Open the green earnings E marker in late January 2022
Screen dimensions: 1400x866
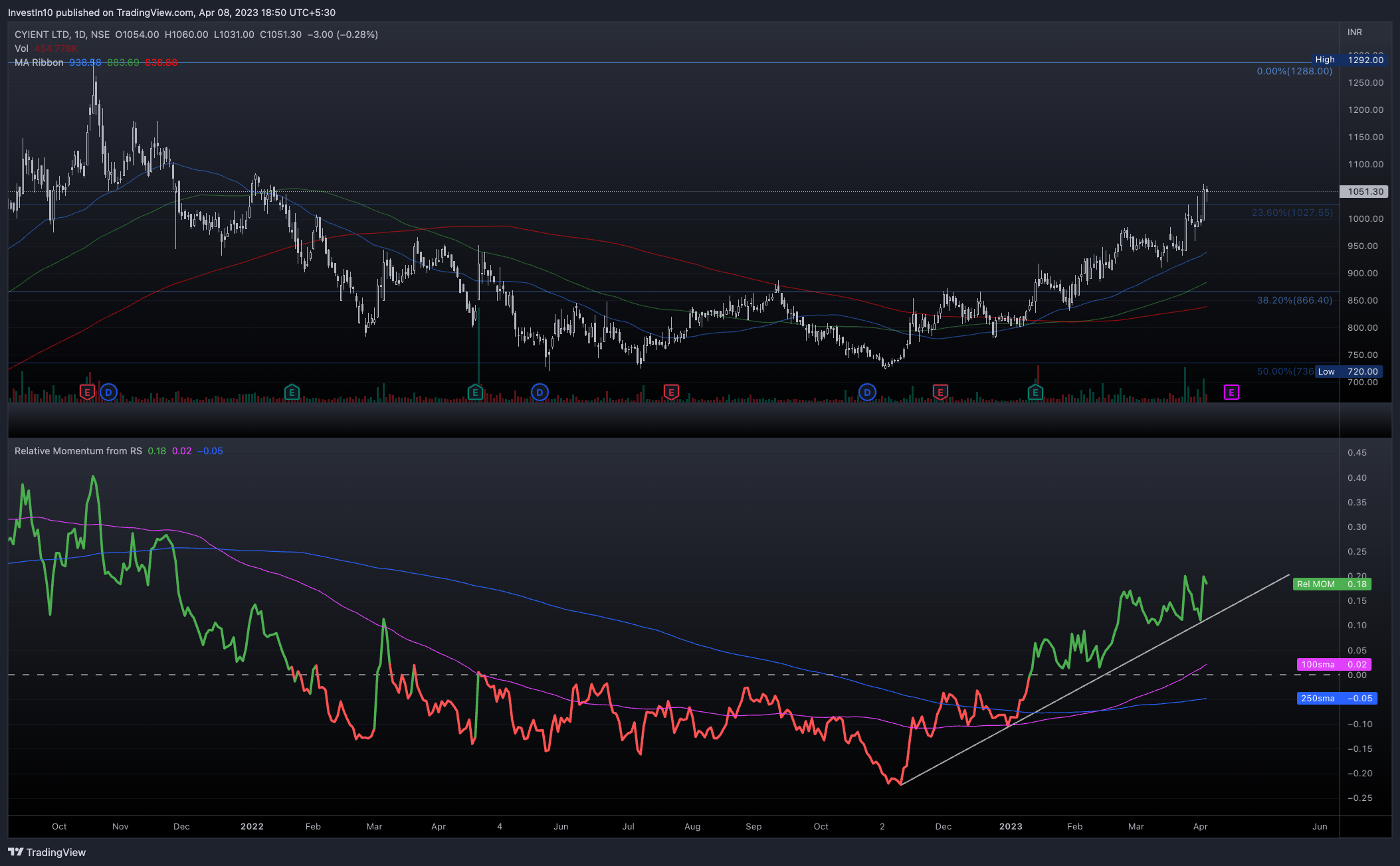pyautogui.click(x=291, y=392)
